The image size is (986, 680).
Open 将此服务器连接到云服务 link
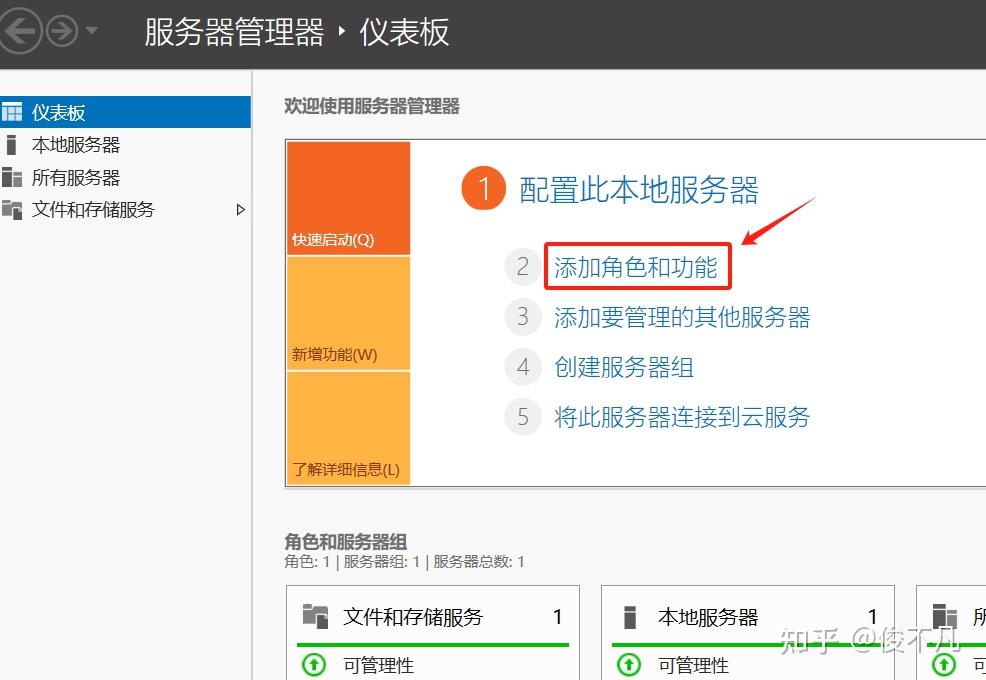click(x=682, y=416)
